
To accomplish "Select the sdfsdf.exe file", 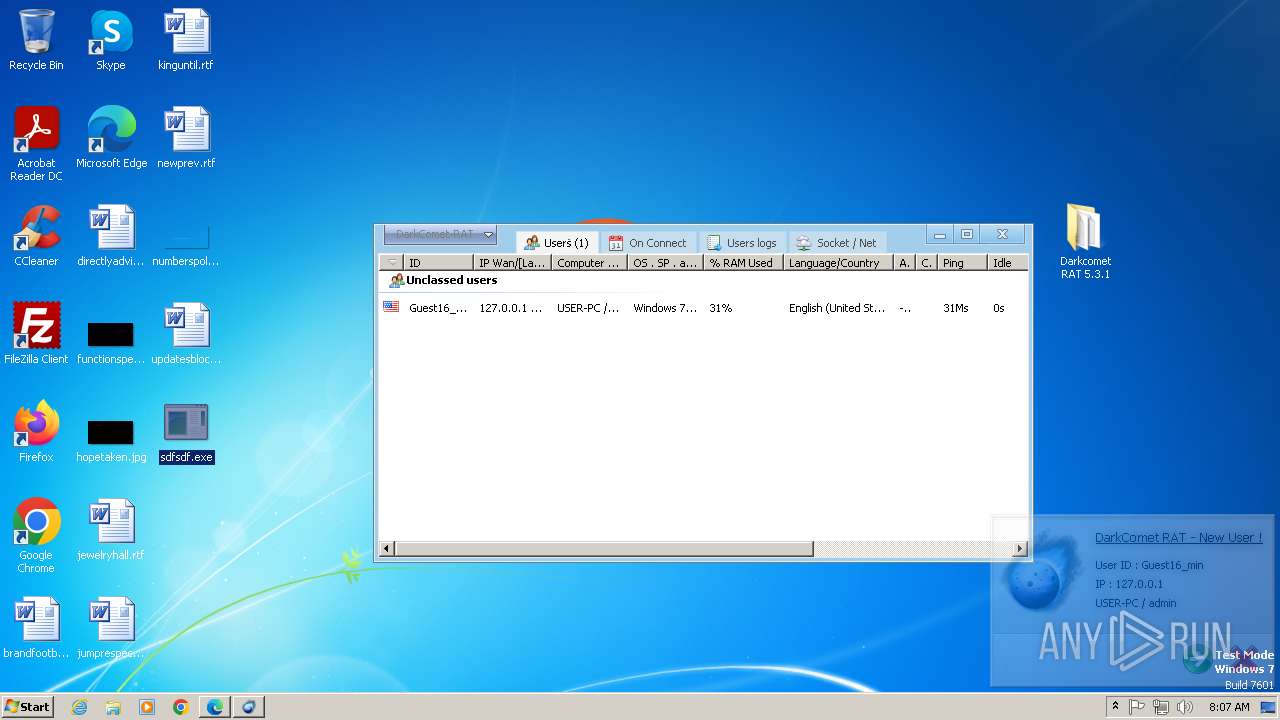I will 186,433.
